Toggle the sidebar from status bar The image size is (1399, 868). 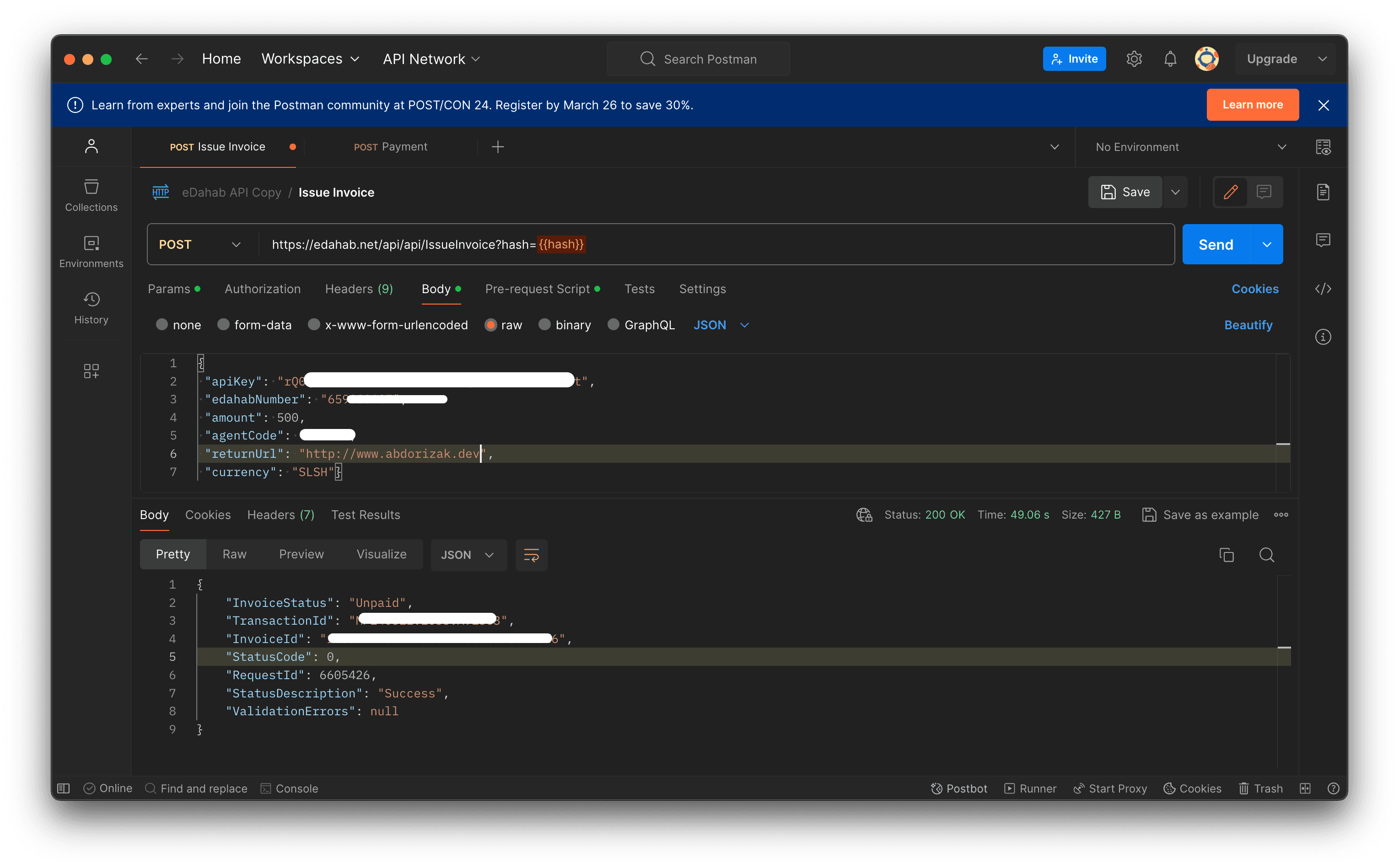coord(64,788)
